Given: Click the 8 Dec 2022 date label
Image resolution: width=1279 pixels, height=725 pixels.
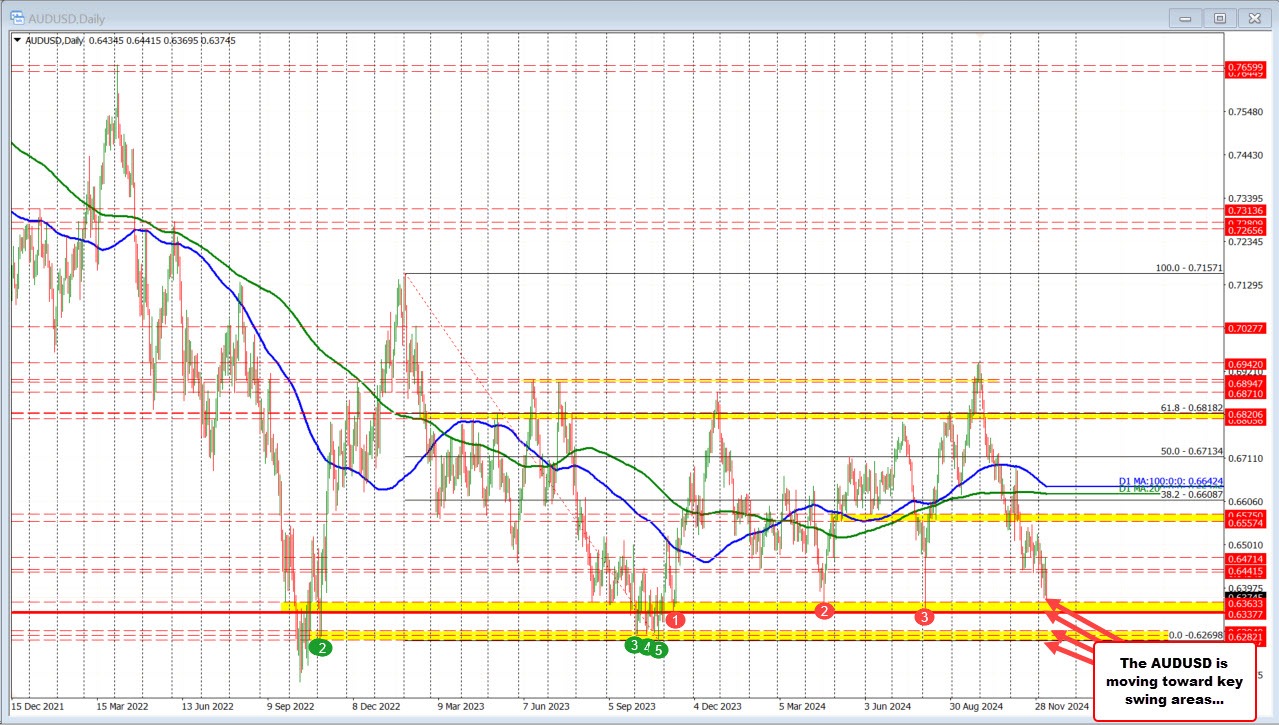Looking at the screenshot, I should tap(379, 705).
